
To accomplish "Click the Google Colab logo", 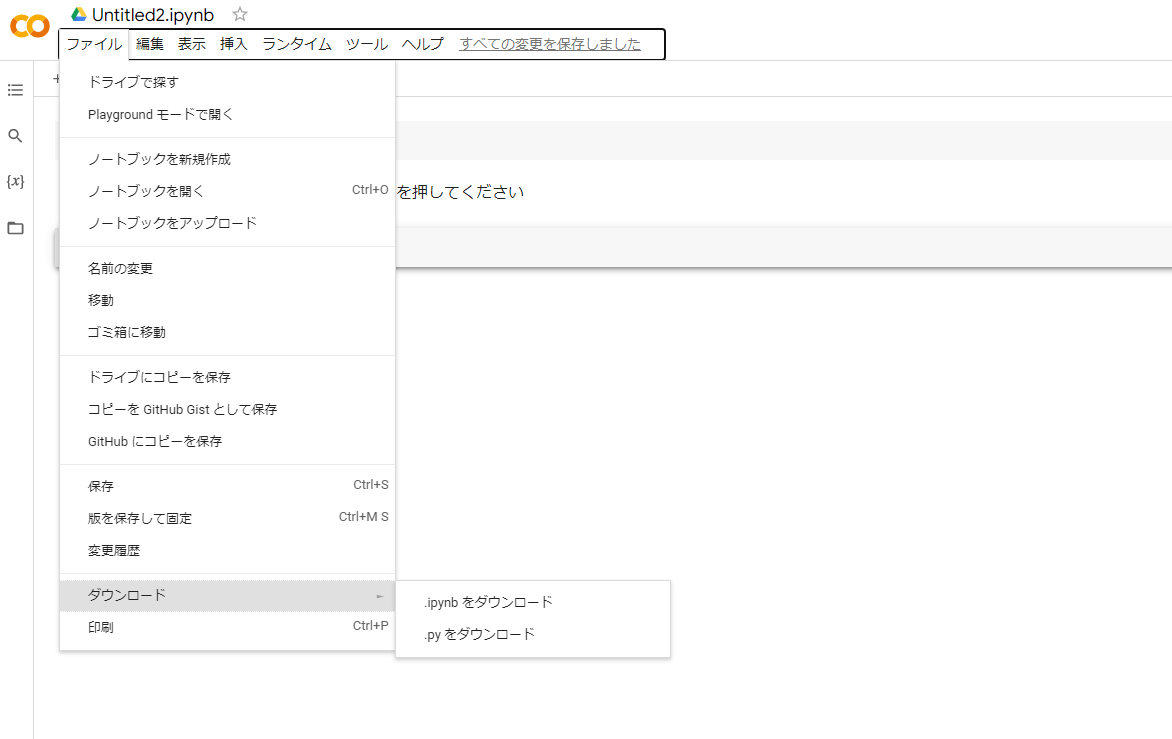I will click(x=29, y=27).
